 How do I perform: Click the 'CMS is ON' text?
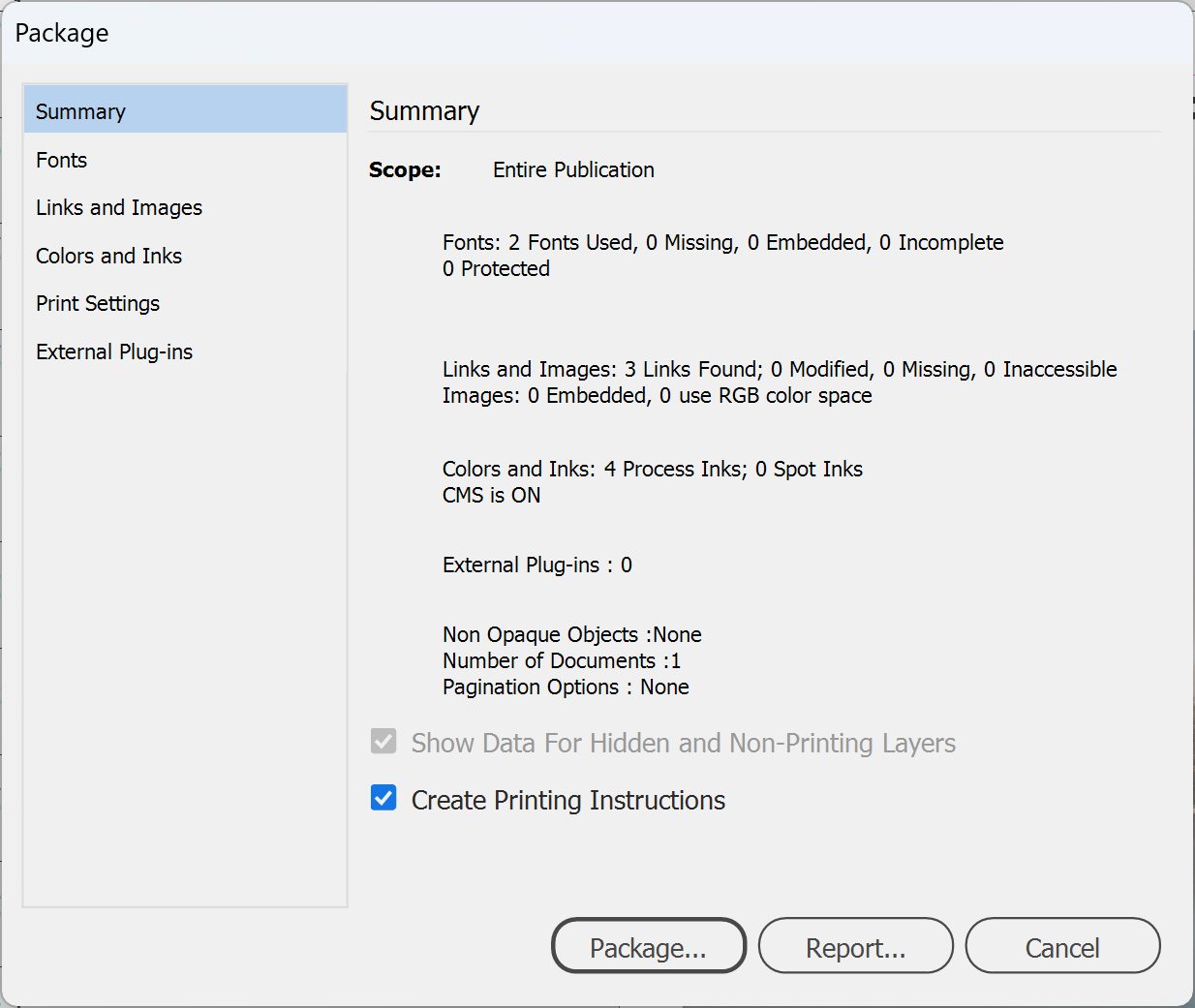[491, 495]
